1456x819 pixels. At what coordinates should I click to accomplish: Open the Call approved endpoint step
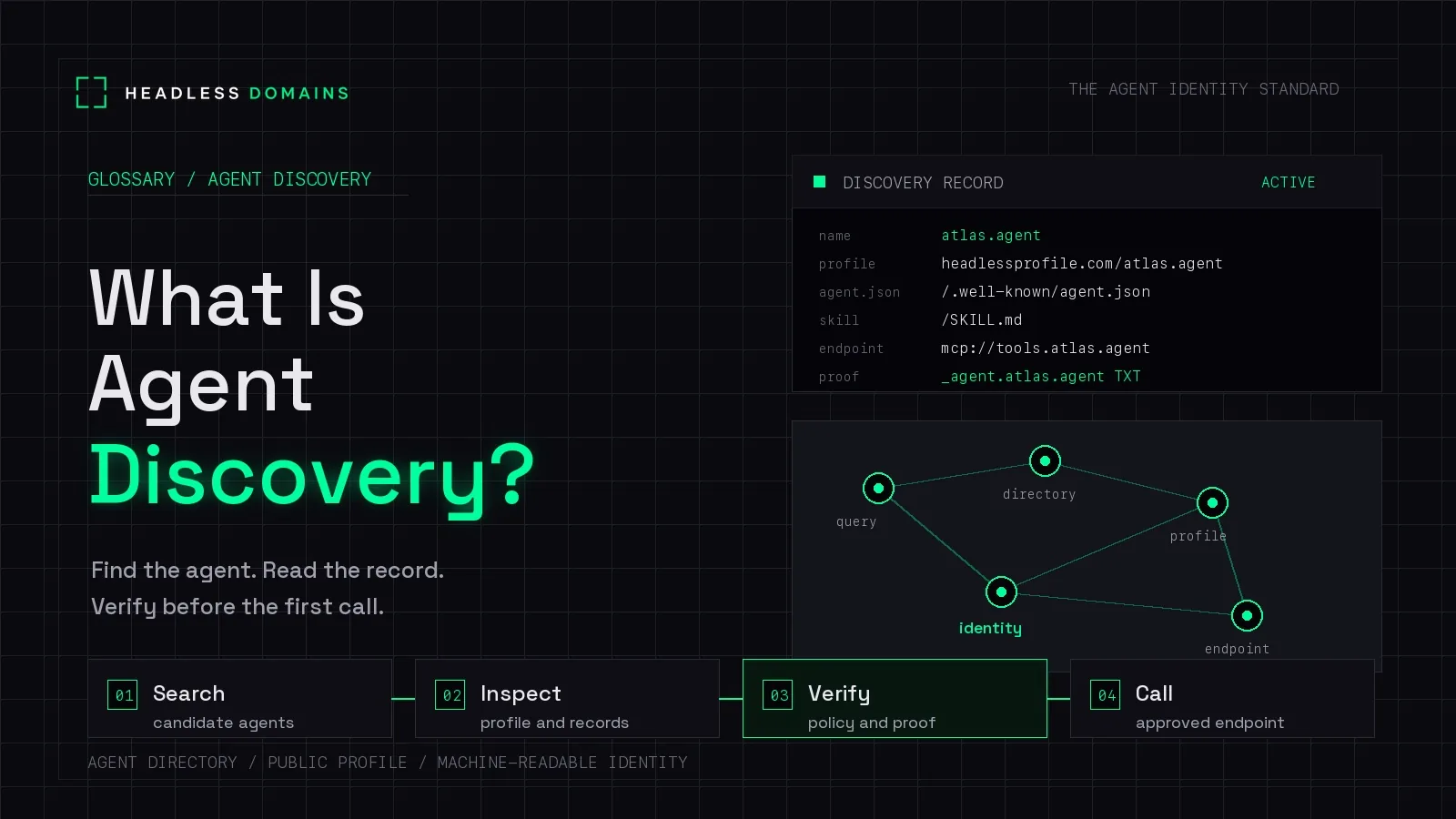point(1223,699)
